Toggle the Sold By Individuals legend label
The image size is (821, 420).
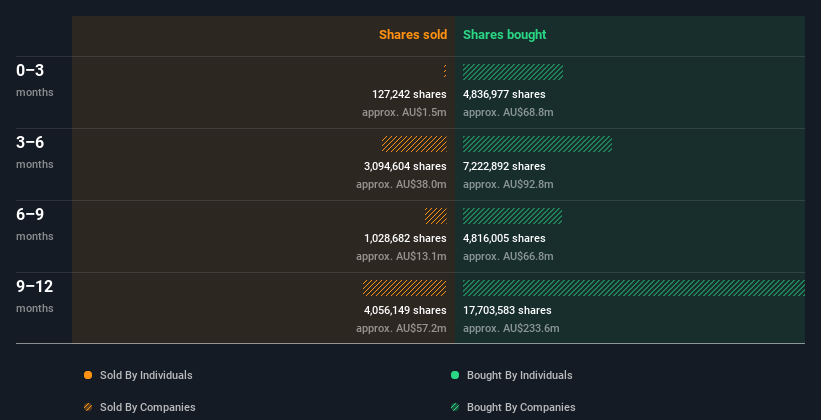pos(146,375)
